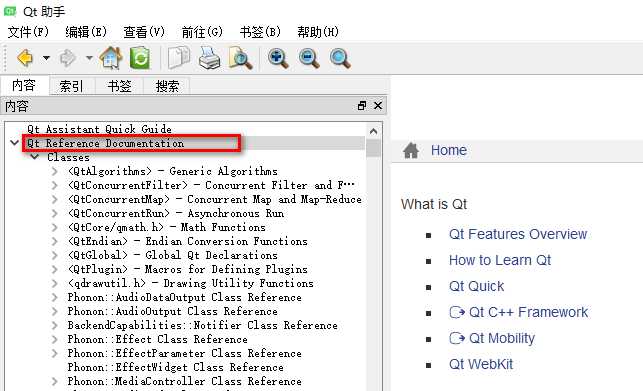643x391 pixels.
Task: Expand Phonon::AudioOutput Class Reference
Action: (x=55, y=311)
